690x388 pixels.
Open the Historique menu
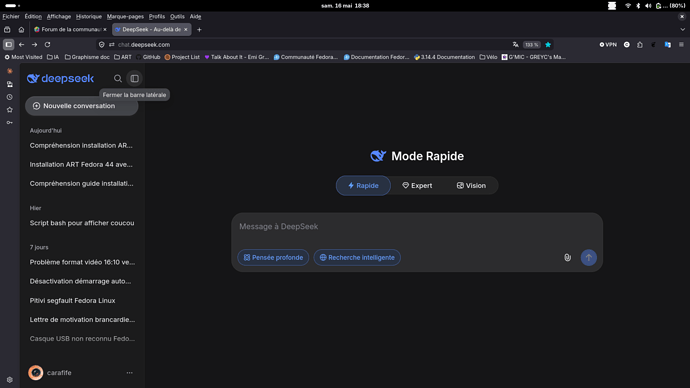(x=88, y=16)
